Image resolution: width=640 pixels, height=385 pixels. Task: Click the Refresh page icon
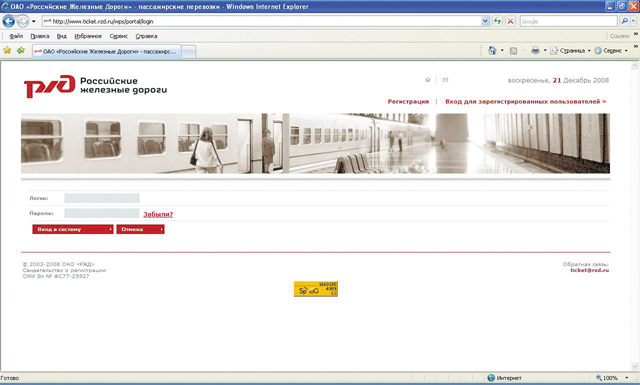497,21
